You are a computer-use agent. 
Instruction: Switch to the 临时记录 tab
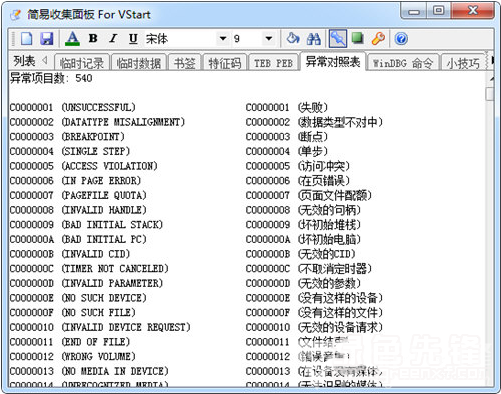tap(82, 63)
